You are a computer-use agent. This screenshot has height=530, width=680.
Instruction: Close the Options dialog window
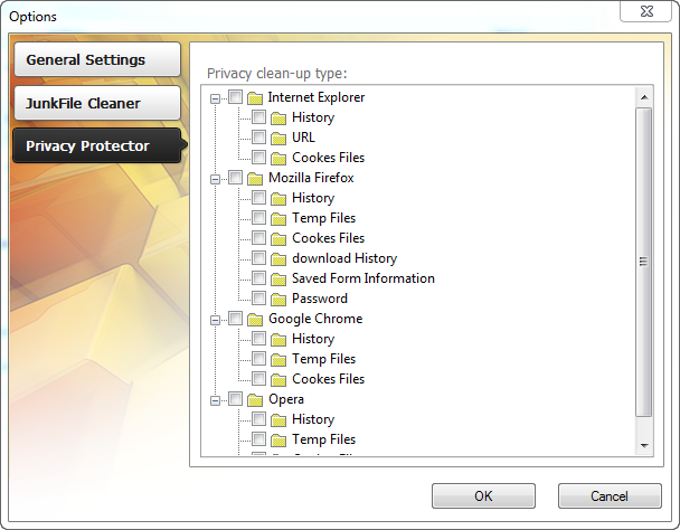646,11
